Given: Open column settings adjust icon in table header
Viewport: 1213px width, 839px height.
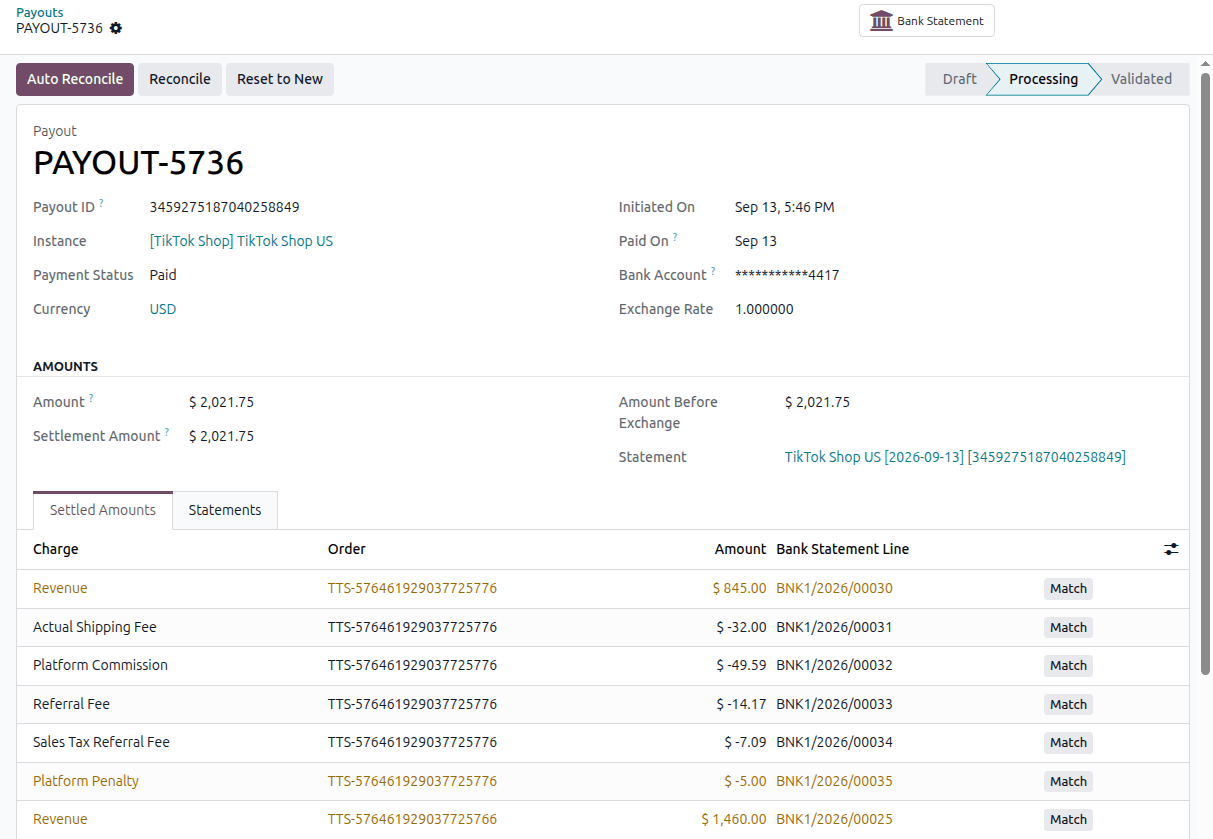Looking at the screenshot, I should [1171, 549].
